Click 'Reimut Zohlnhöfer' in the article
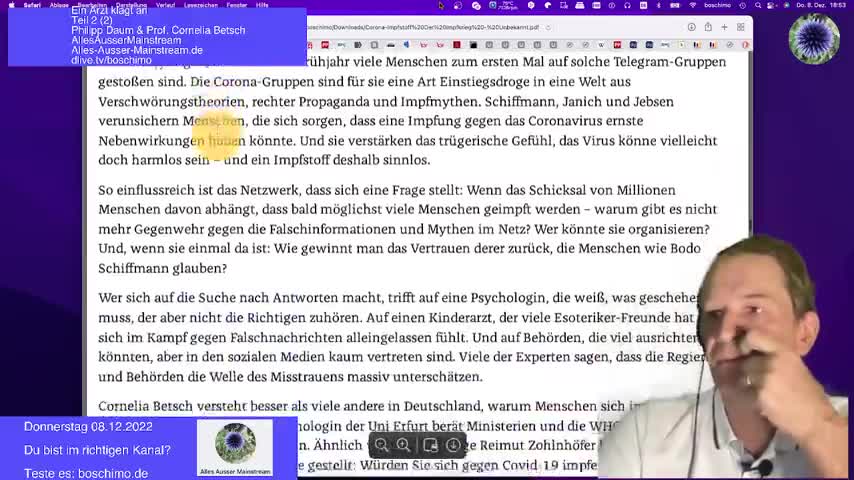 click(x=536, y=445)
